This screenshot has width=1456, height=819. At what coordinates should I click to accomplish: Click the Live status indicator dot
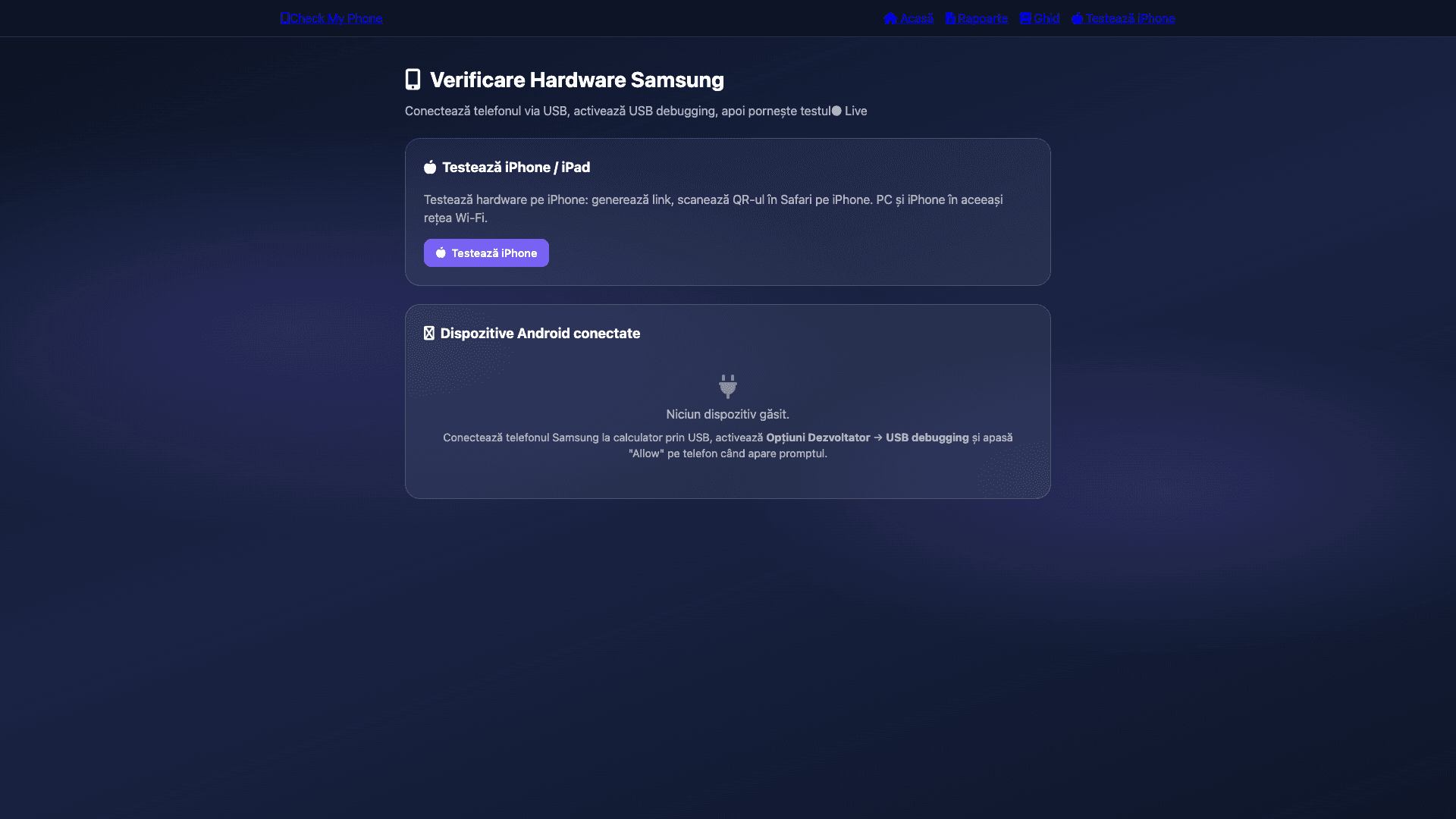click(836, 111)
